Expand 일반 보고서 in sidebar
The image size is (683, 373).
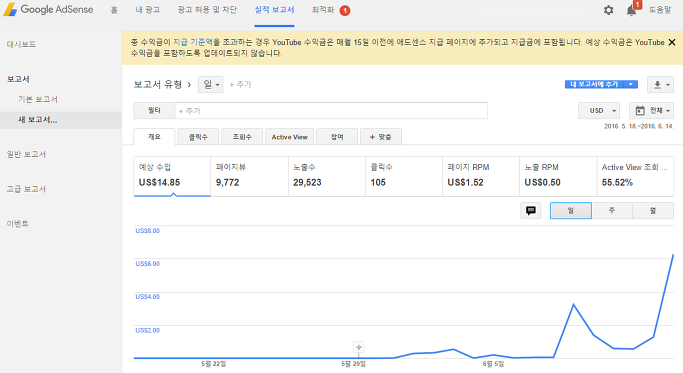[x=26, y=154]
